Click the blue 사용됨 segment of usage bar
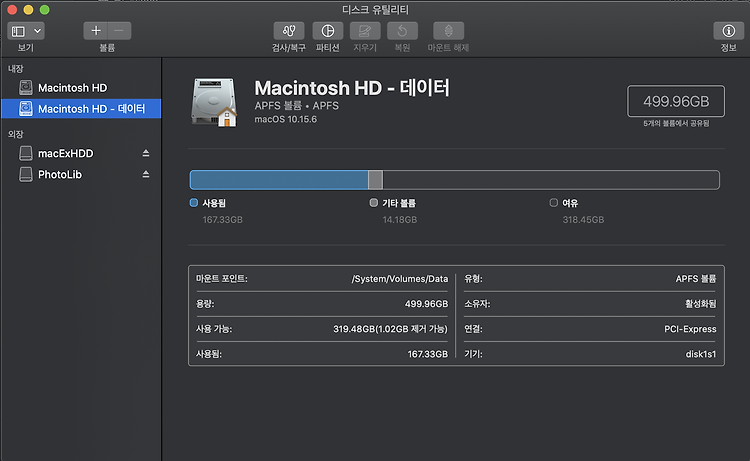The image size is (750, 461). point(279,180)
